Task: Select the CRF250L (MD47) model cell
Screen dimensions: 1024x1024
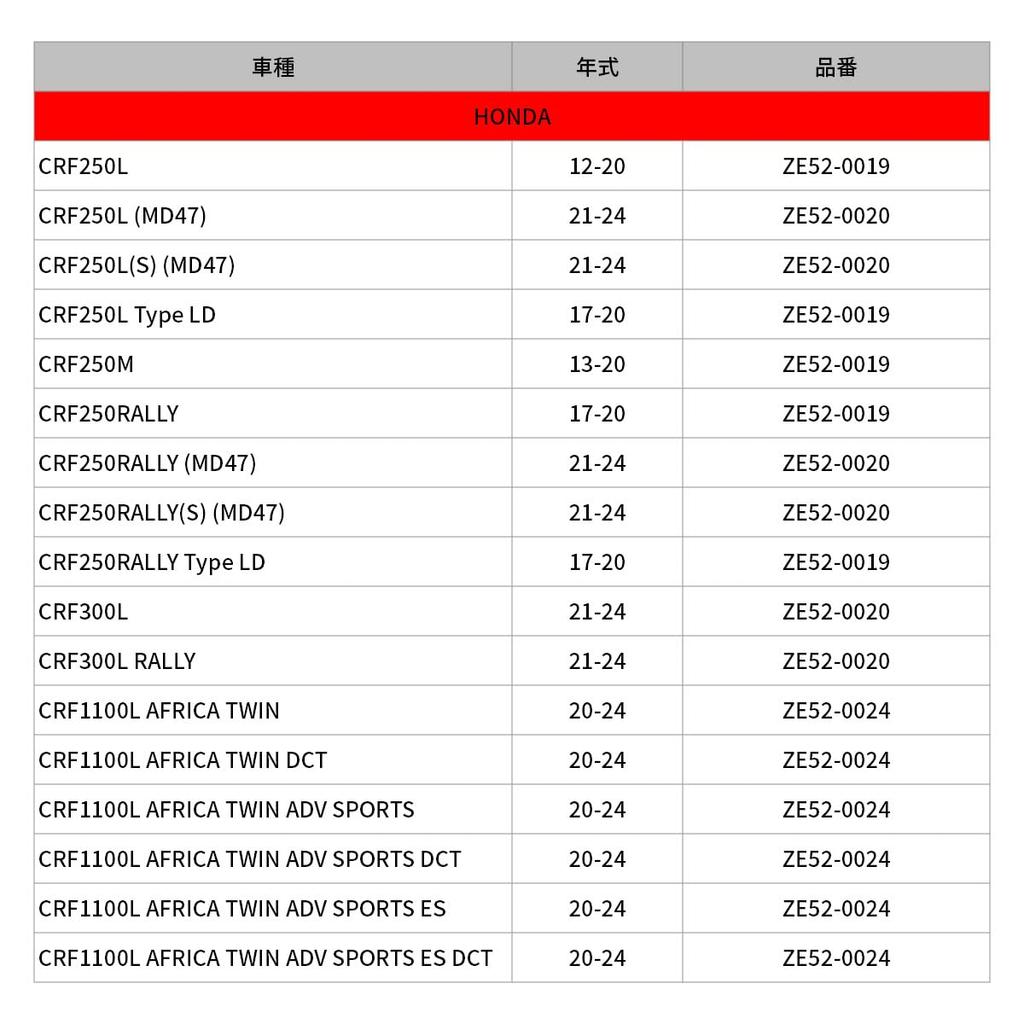Action: coord(122,216)
